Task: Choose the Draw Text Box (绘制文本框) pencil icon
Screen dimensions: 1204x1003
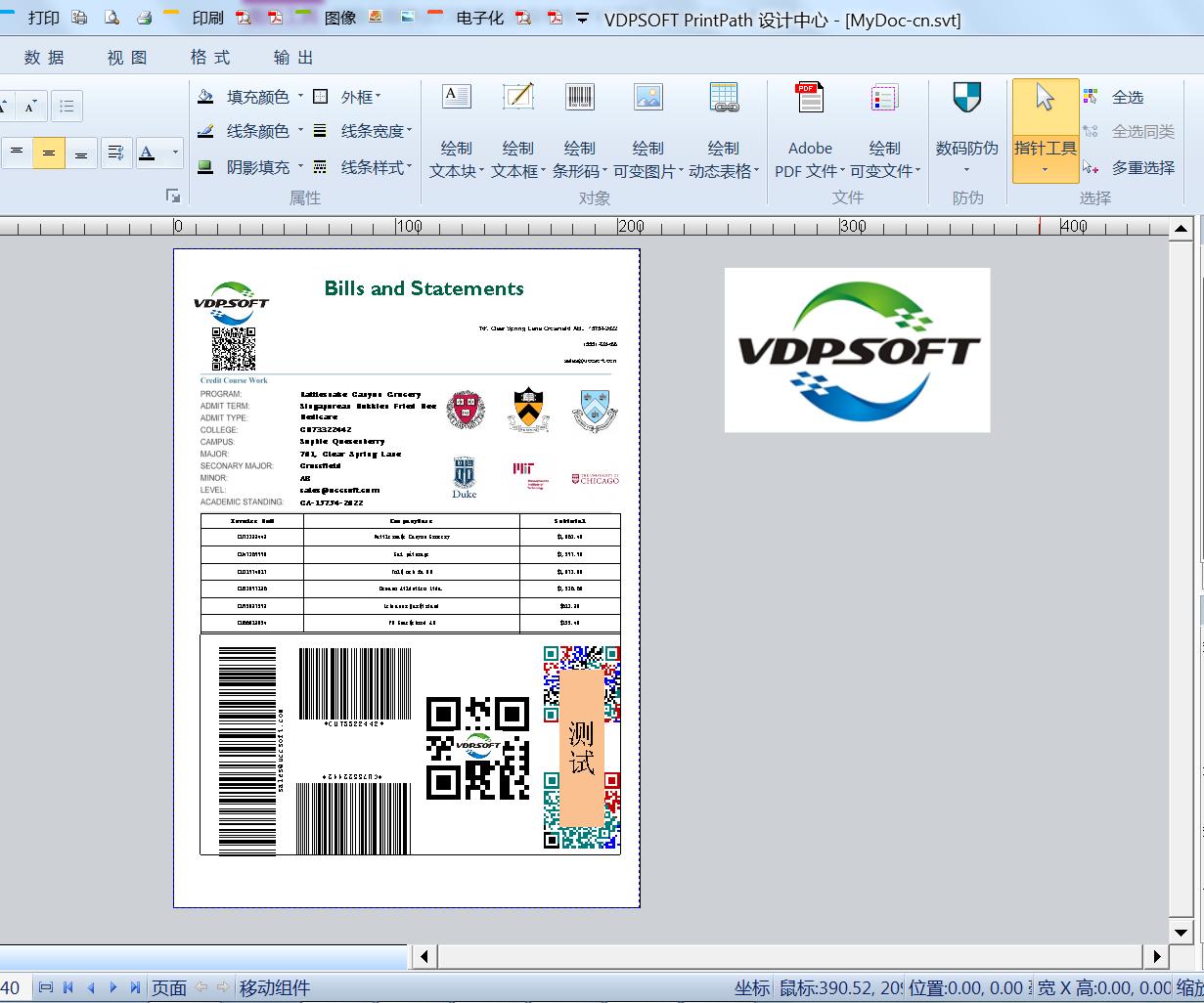Action: click(x=517, y=98)
